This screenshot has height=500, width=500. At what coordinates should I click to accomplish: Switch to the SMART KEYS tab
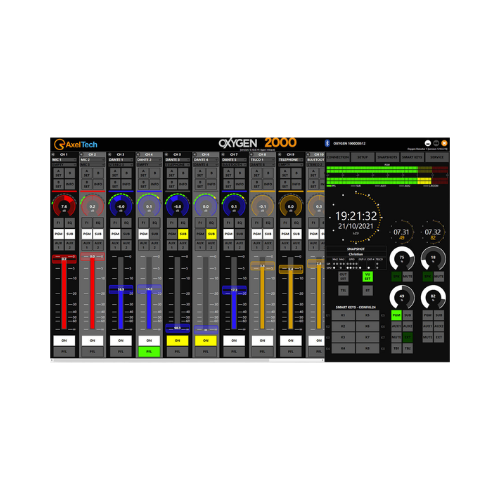[412, 157]
